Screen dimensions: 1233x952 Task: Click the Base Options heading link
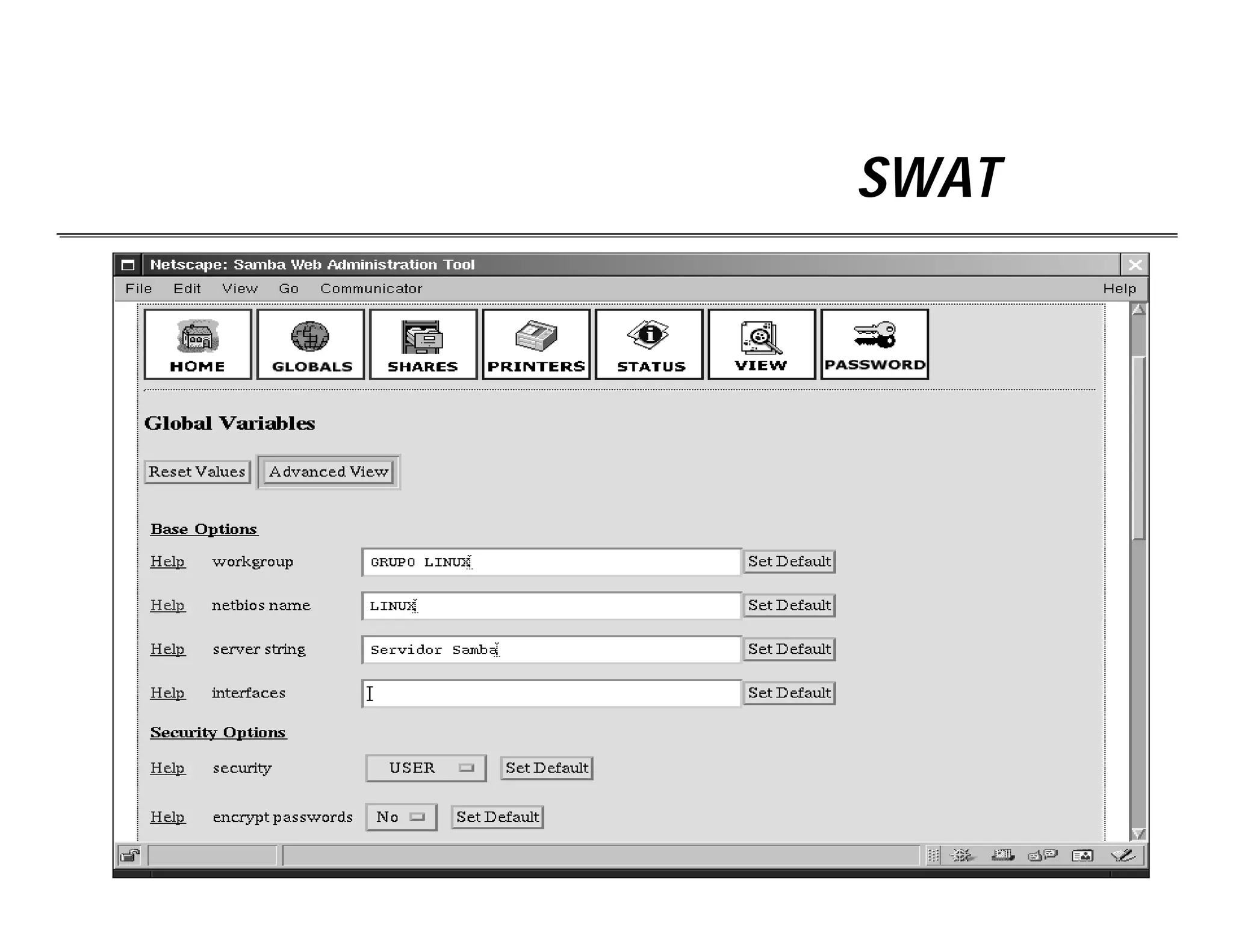pyautogui.click(x=204, y=529)
